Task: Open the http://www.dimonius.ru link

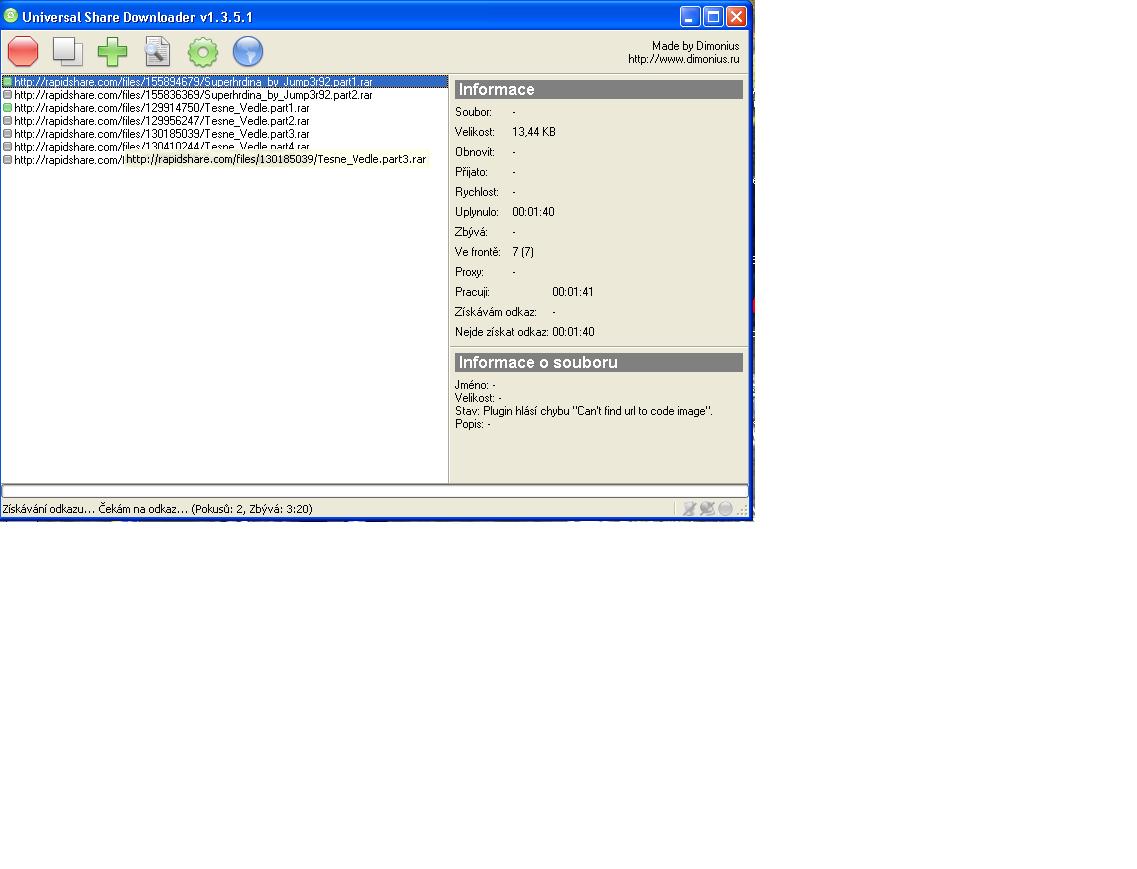Action: click(x=684, y=59)
